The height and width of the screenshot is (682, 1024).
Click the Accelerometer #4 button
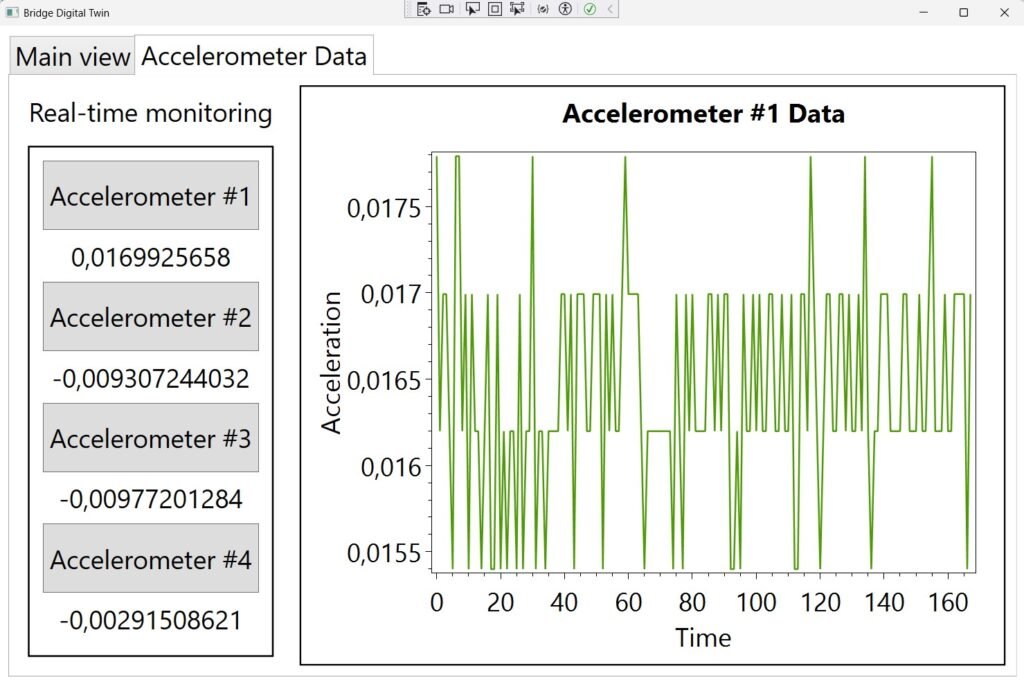point(151,559)
